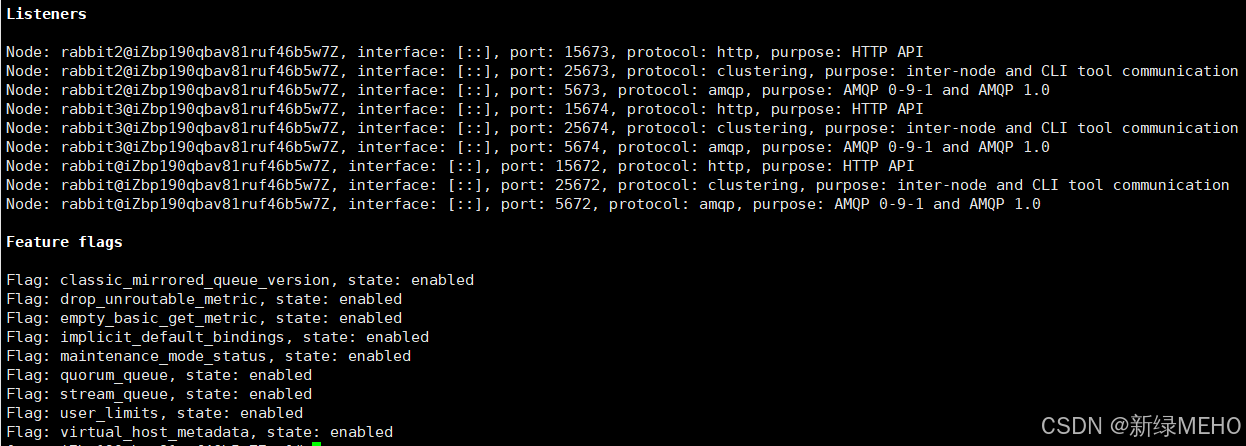Click port 25674 on rabbit3 clustering line
This screenshot has height=446, width=1246.
[x=587, y=128]
